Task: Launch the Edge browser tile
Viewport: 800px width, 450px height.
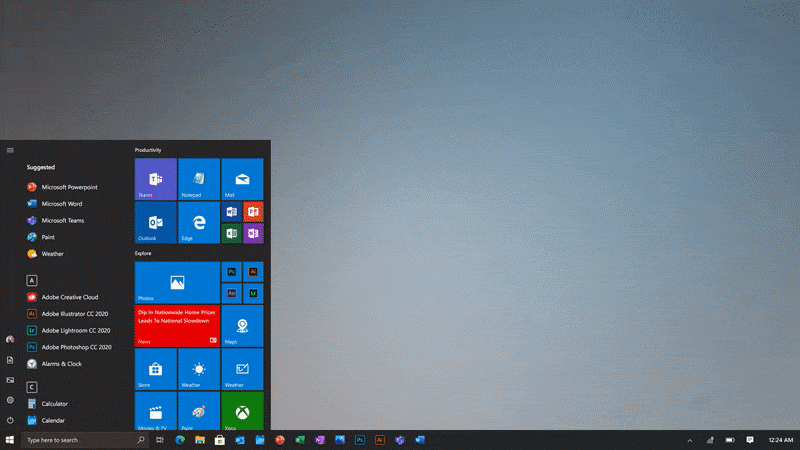Action: 198,222
